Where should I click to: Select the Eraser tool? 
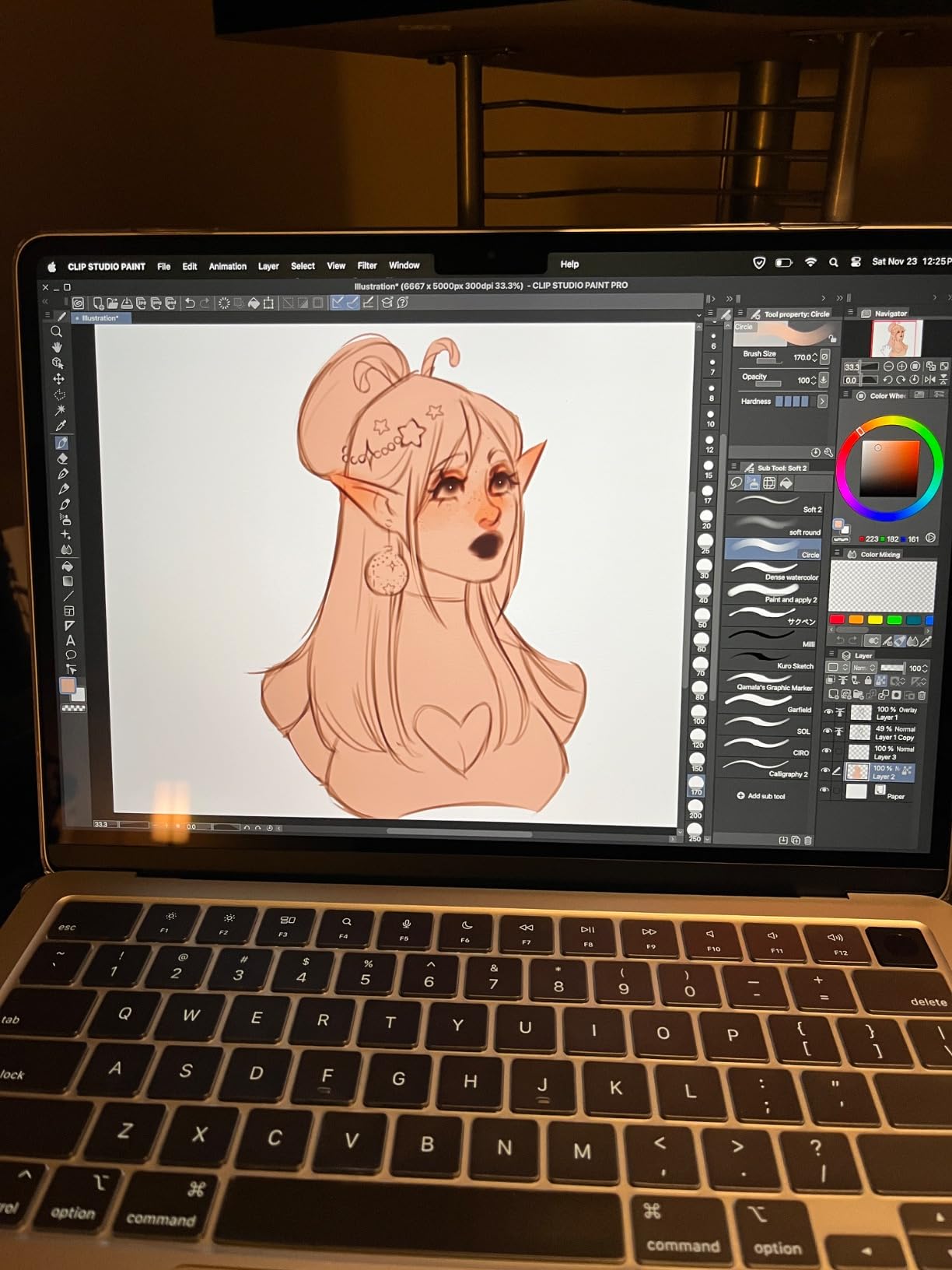click(x=62, y=458)
